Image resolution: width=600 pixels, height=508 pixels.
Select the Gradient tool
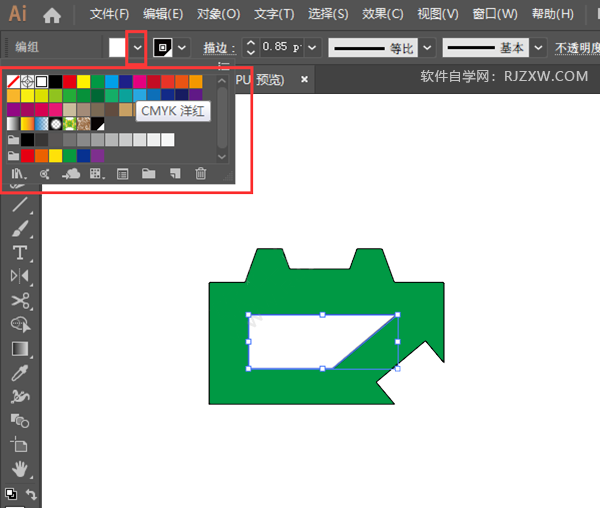click(x=20, y=349)
